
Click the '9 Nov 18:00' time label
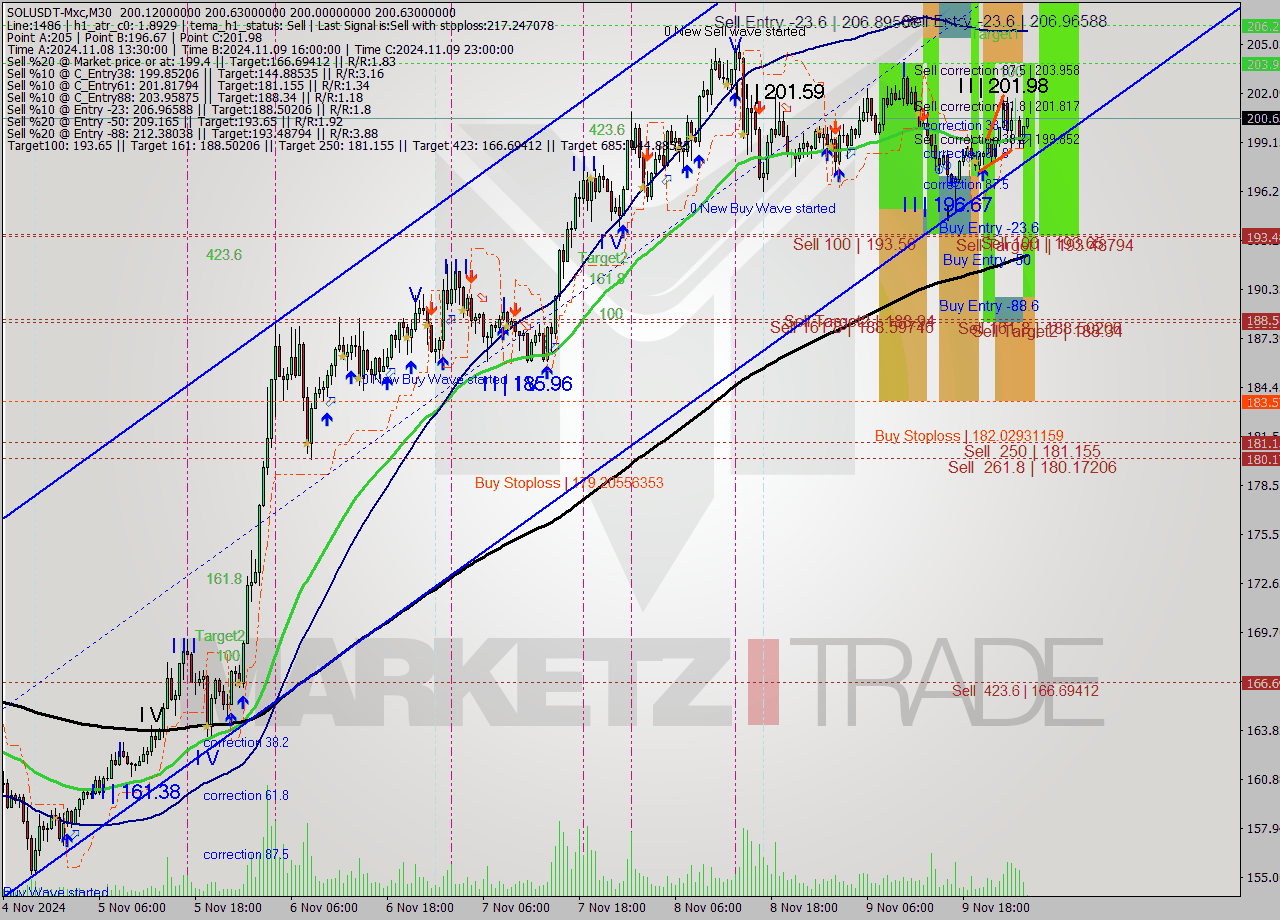[x=995, y=908]
